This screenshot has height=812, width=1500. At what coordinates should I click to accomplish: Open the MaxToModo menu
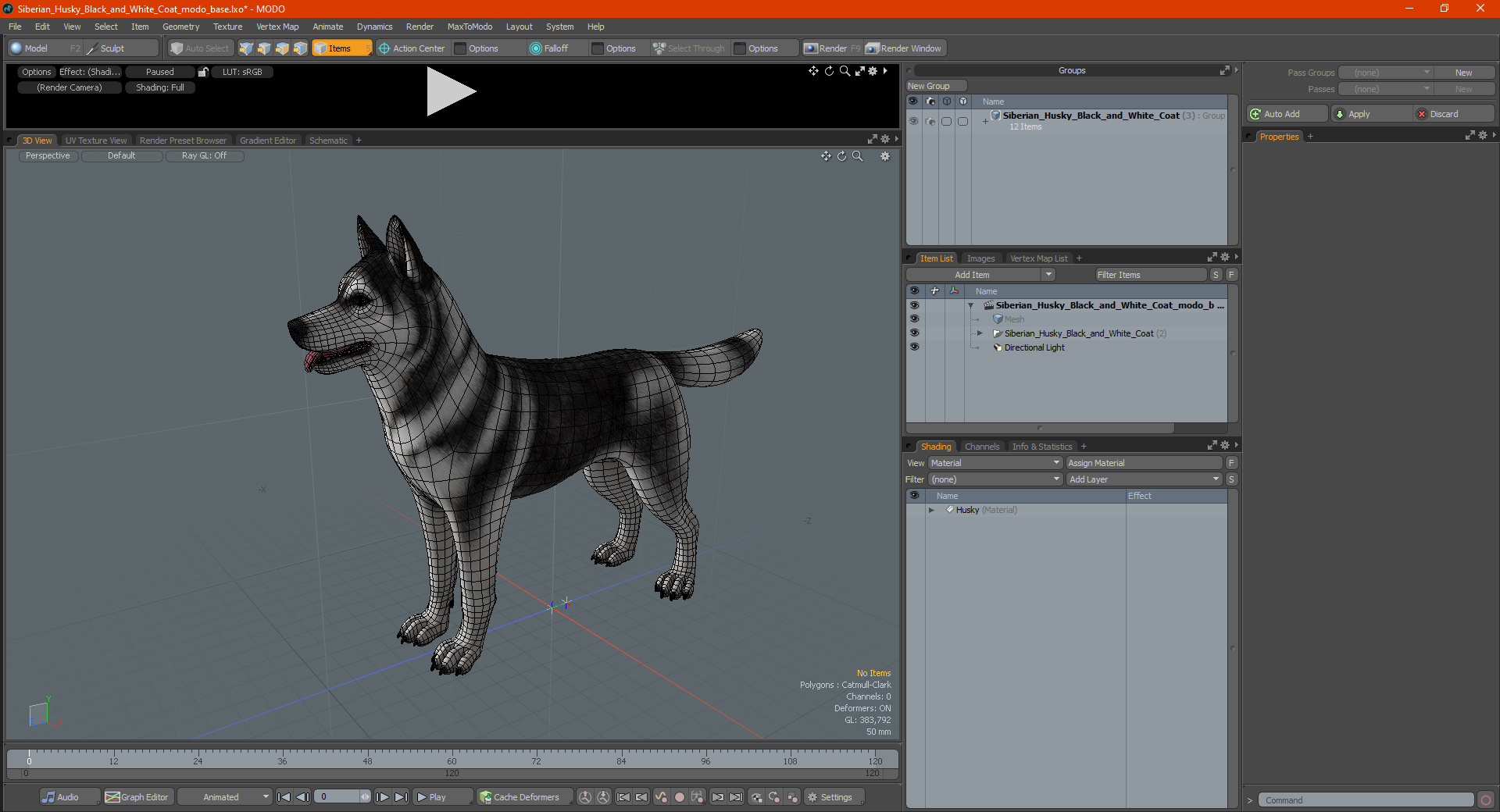click(470, 27)
